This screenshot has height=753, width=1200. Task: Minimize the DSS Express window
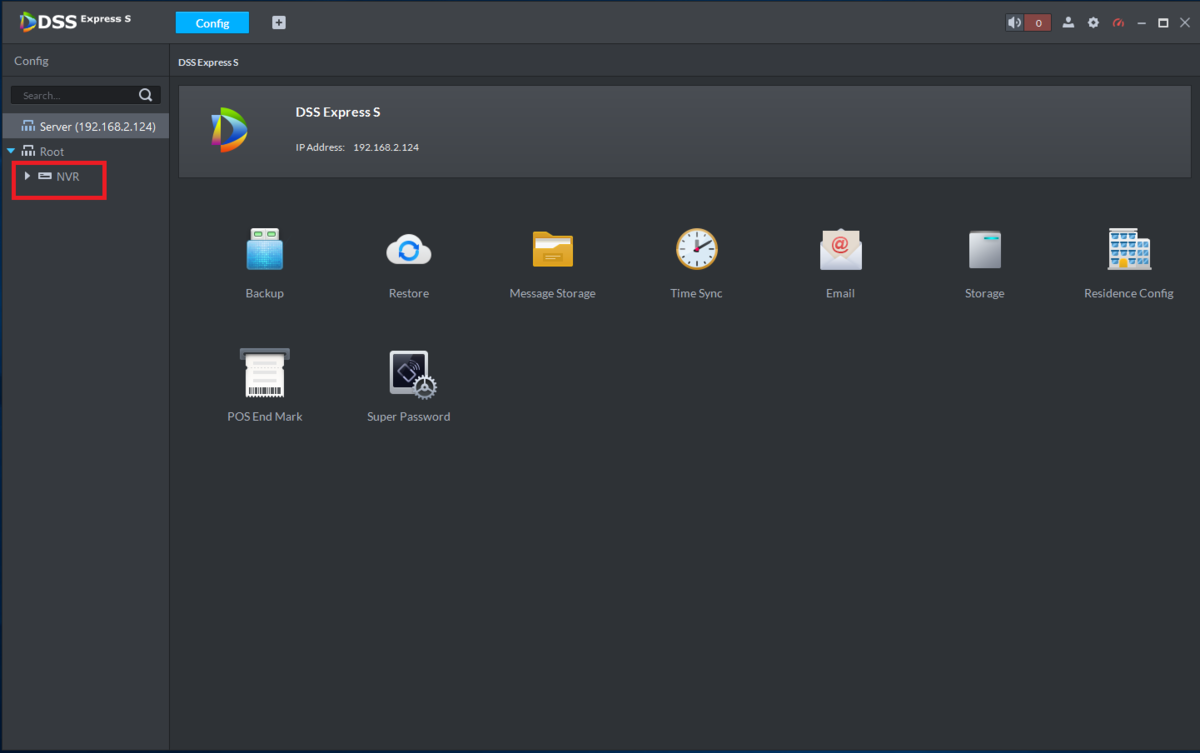pyautogui.click(x=1142, y=22)
